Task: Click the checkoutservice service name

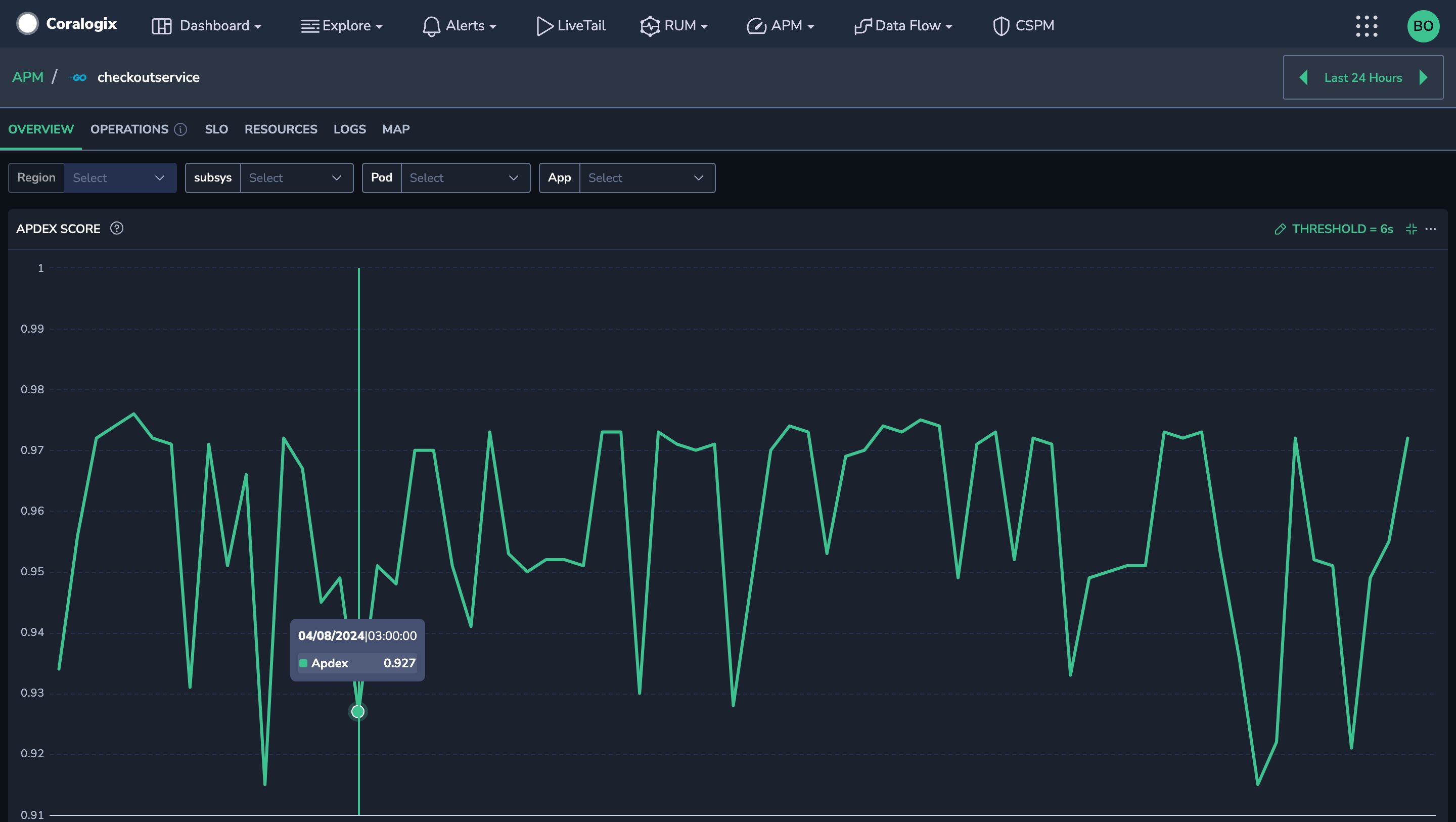Action: point(148,77)
